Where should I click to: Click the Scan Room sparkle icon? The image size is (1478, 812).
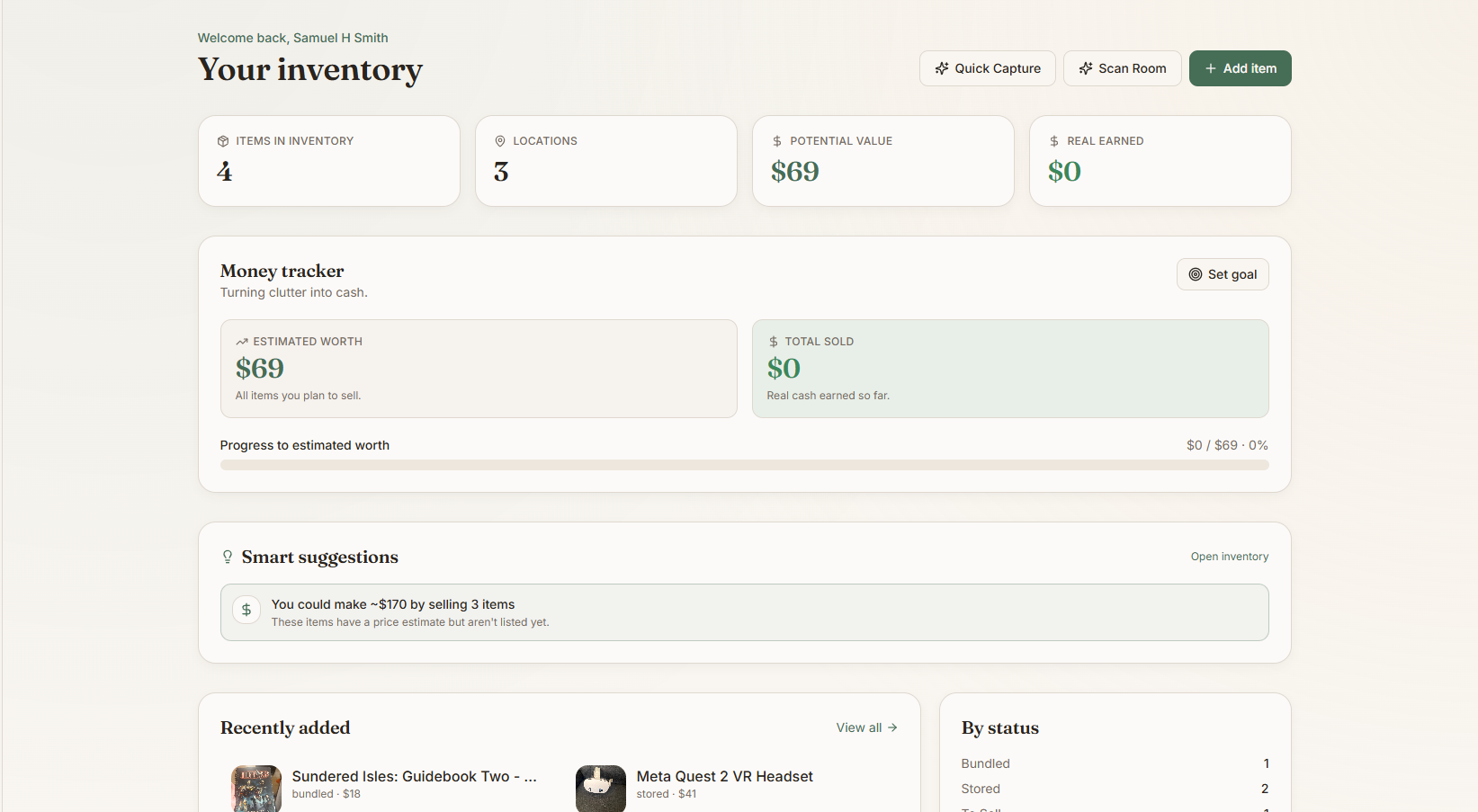pos(1086,68)
